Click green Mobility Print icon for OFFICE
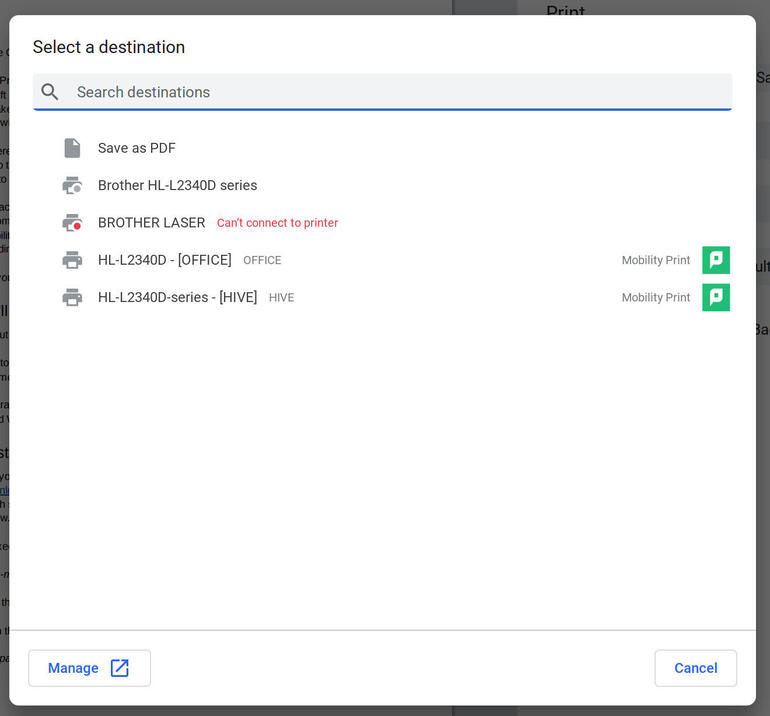The image size is (770, 716). point(716,260)
